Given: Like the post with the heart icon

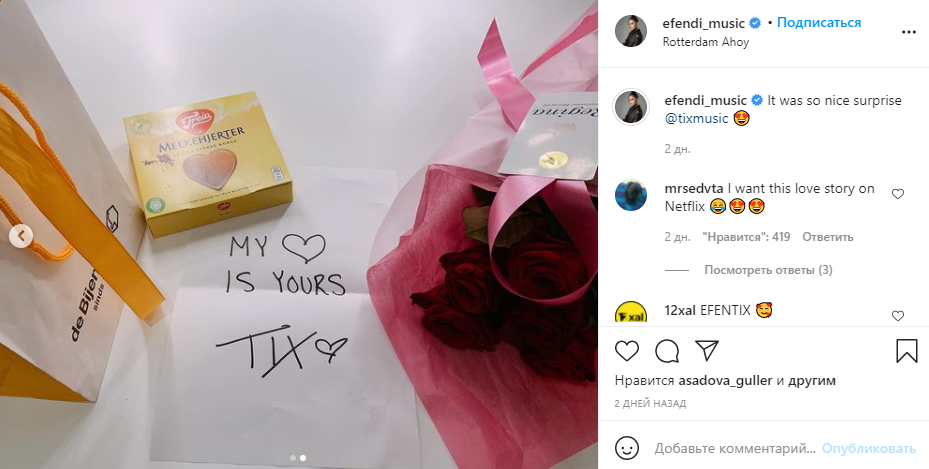Looking at the screenshot, I should 627,351.
